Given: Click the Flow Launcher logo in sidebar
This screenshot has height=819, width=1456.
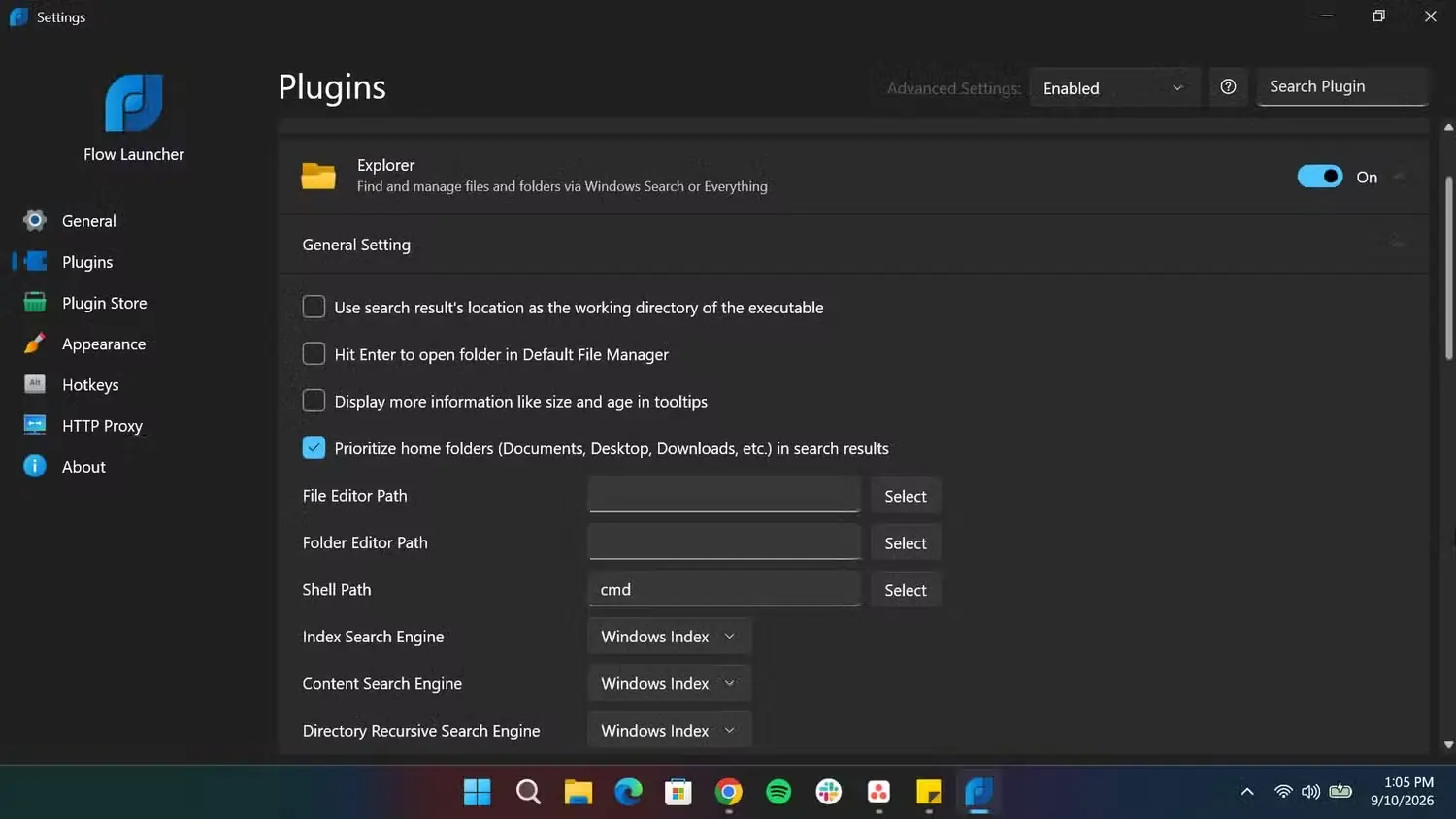Looking at the screenshot, I should click(133, 103).
